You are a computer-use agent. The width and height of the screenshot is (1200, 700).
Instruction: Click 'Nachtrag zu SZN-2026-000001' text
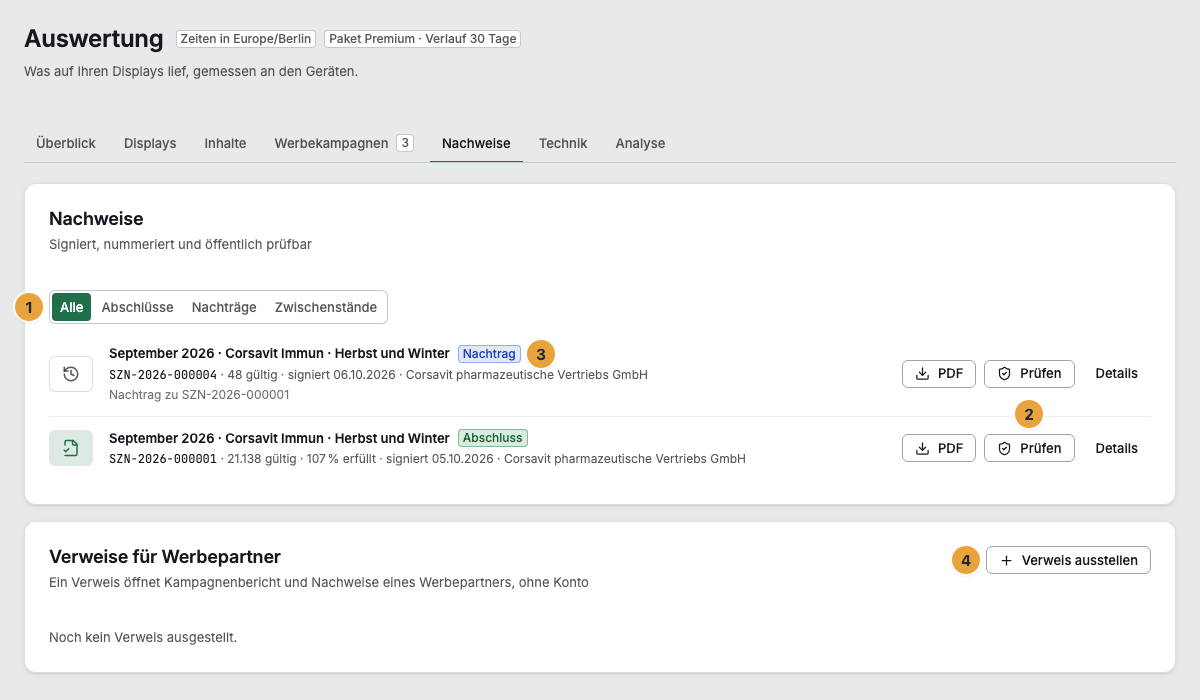[199, 395]
